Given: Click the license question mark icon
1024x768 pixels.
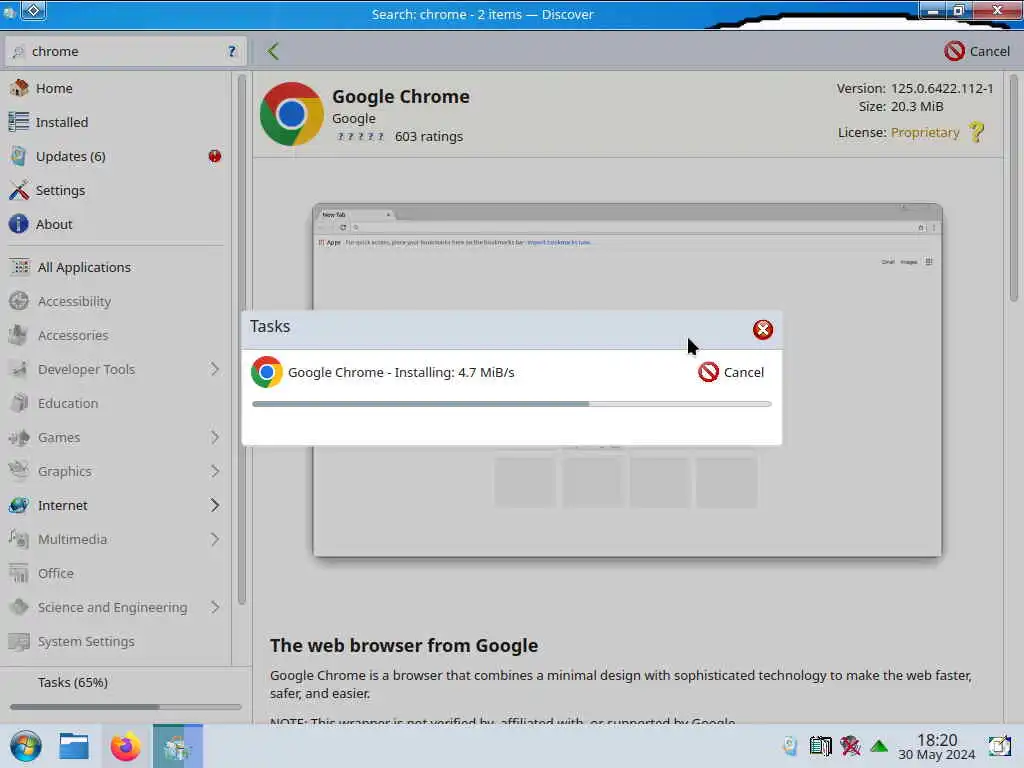Looking at the screenshot, I should coord(976,132).
